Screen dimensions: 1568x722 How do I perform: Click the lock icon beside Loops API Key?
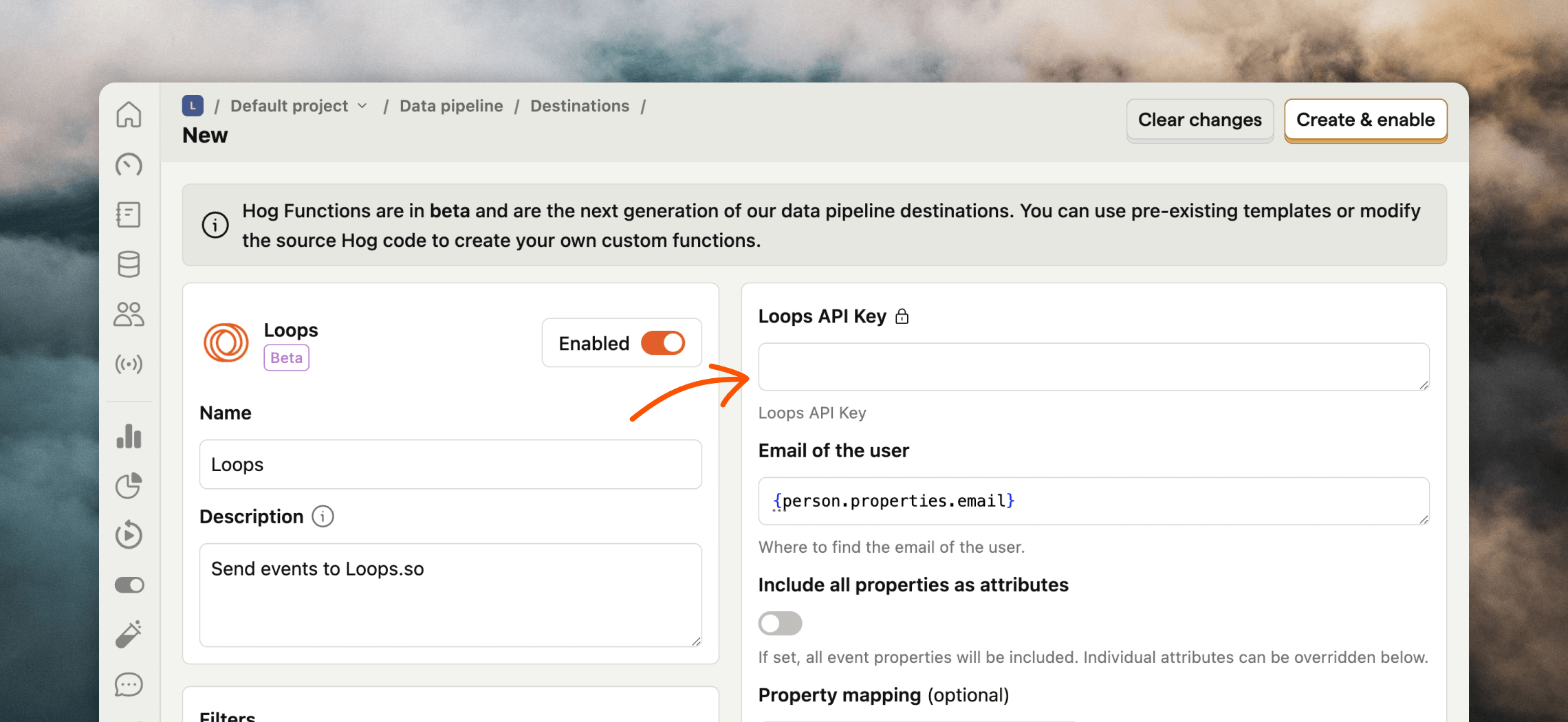[902, 316]
